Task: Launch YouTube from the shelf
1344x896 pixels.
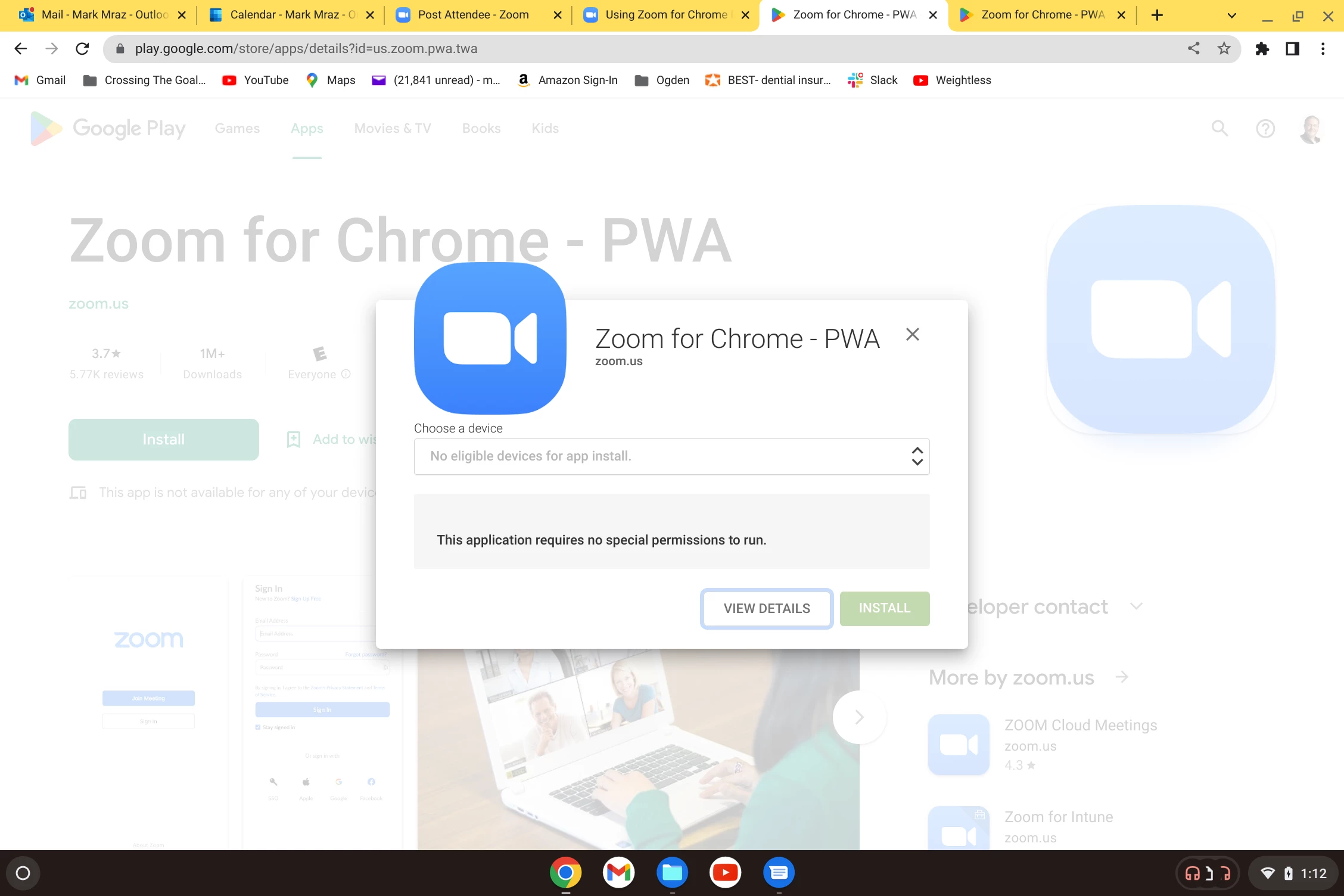Action: pos(725,873)
